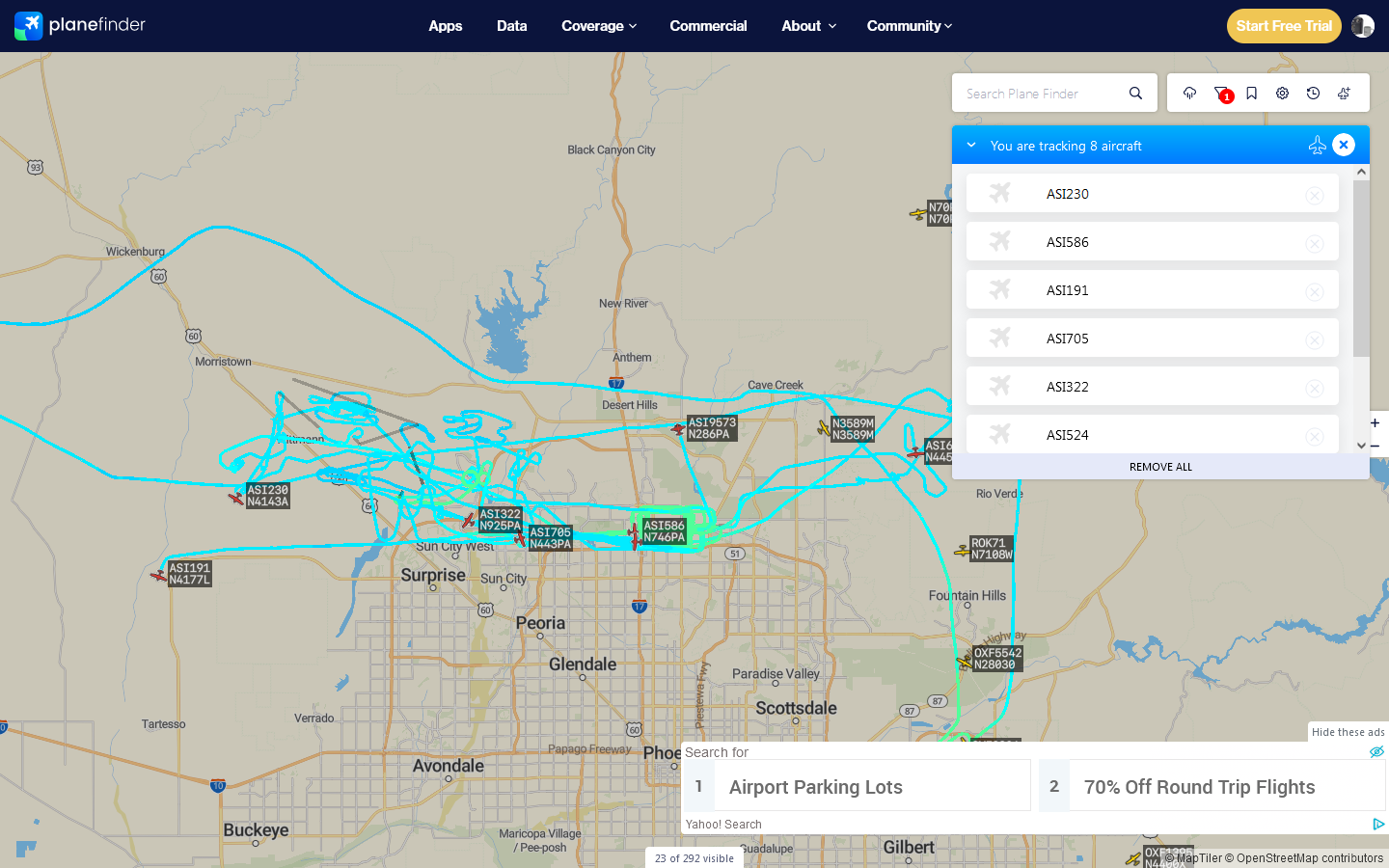Image resolution: width=1389 pixels, height=868 pixels.
Task: Remove ASI586 from the tracking list
Action: pos(1315,243)
